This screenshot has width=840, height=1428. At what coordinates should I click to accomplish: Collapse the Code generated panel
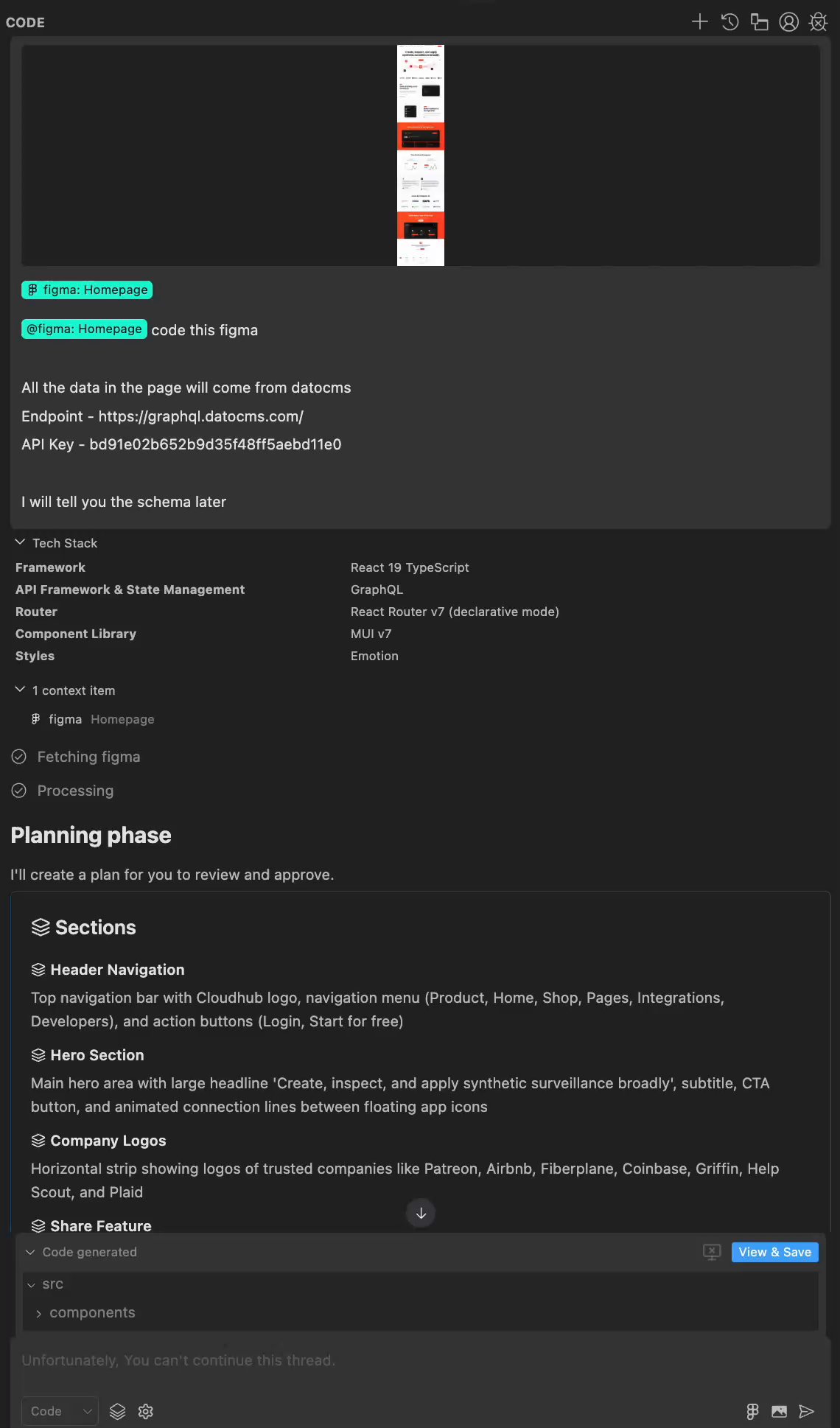pyautogui.click(x=30, y=1252)
